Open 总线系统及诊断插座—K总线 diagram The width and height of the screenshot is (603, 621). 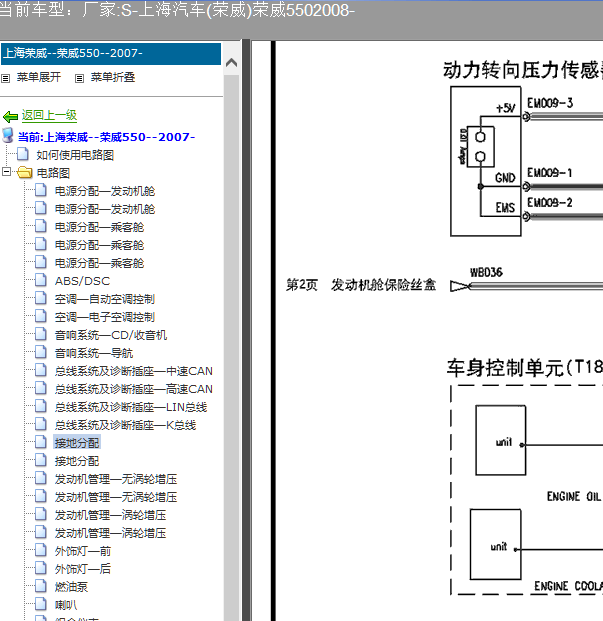[x=126, y=425]
